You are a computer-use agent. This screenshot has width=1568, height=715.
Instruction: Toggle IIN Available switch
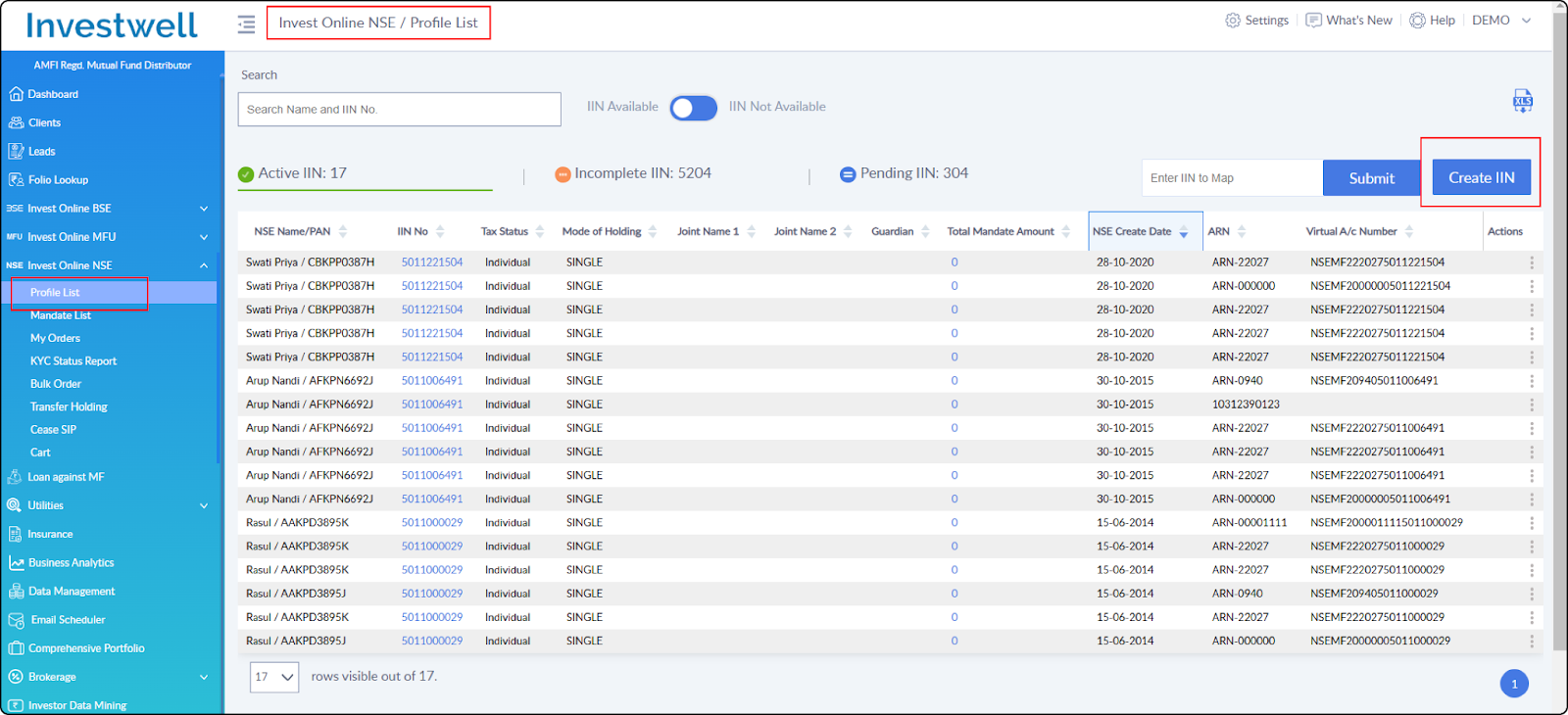click(x=694, y=108)
